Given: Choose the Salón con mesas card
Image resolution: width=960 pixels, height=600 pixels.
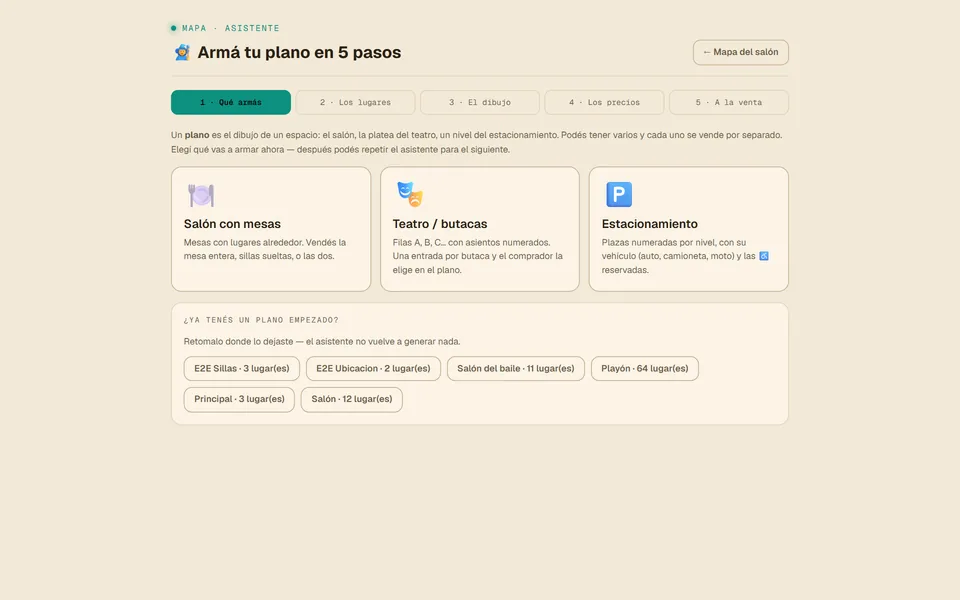Looking at the screenshot, I should 271,229.
